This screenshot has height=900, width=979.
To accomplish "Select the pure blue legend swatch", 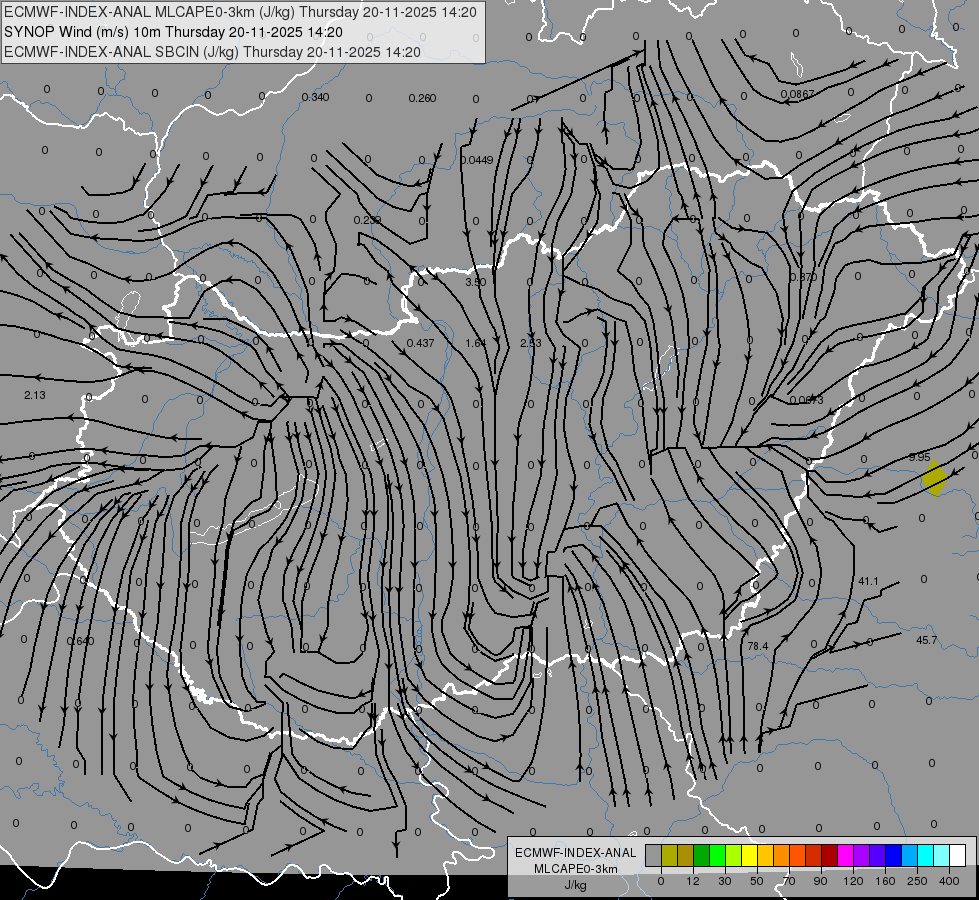I will point(893,855).
